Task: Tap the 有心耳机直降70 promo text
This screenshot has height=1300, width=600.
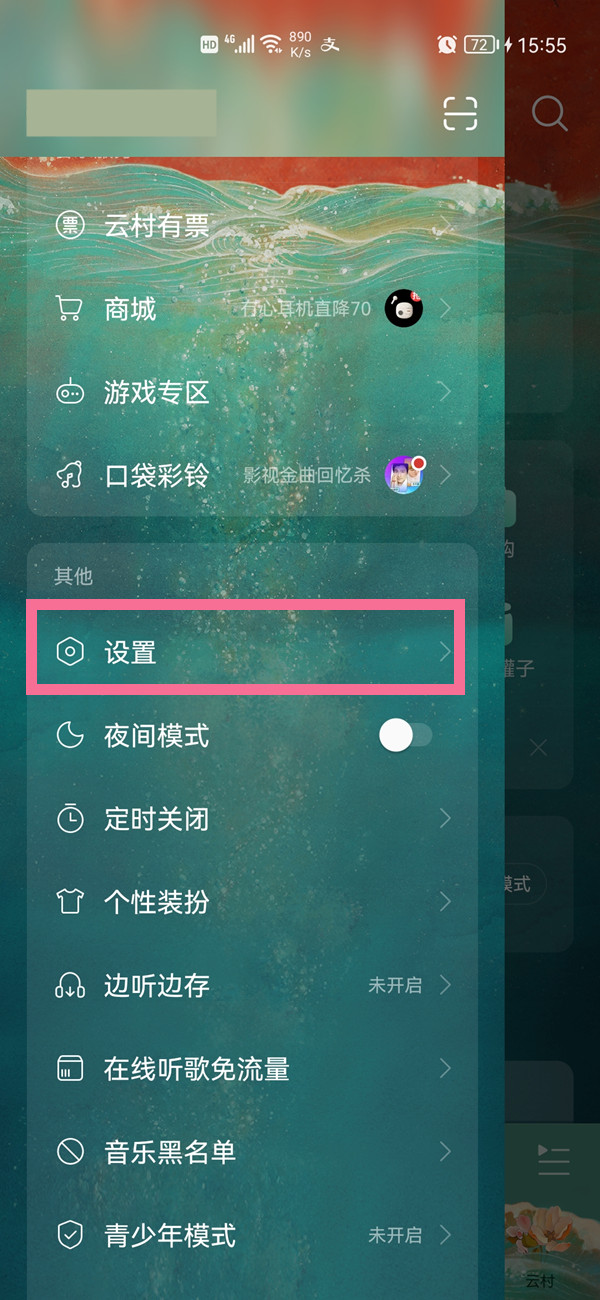Action: click(x=306, y=309)
